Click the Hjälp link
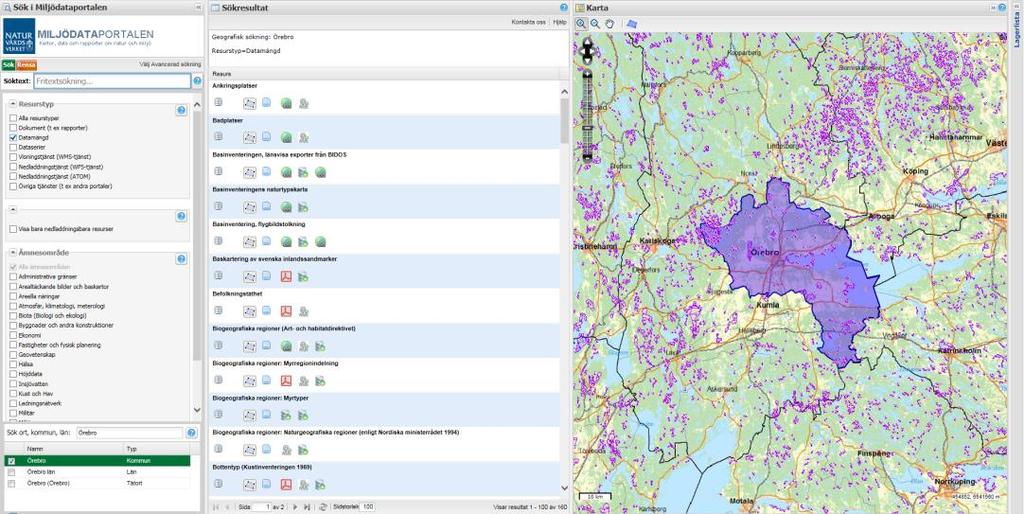The height and width of the screenshot is (514, 1024). [560, 22]
